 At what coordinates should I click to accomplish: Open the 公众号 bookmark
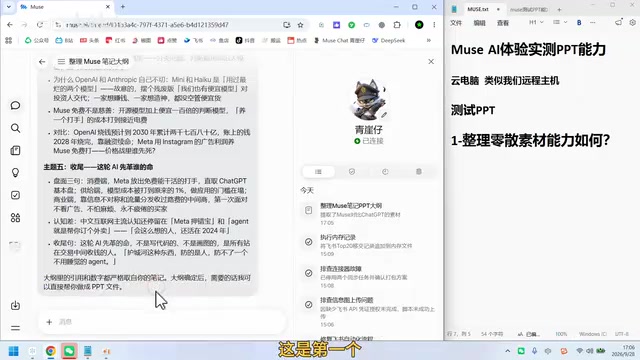coord(37,40)
